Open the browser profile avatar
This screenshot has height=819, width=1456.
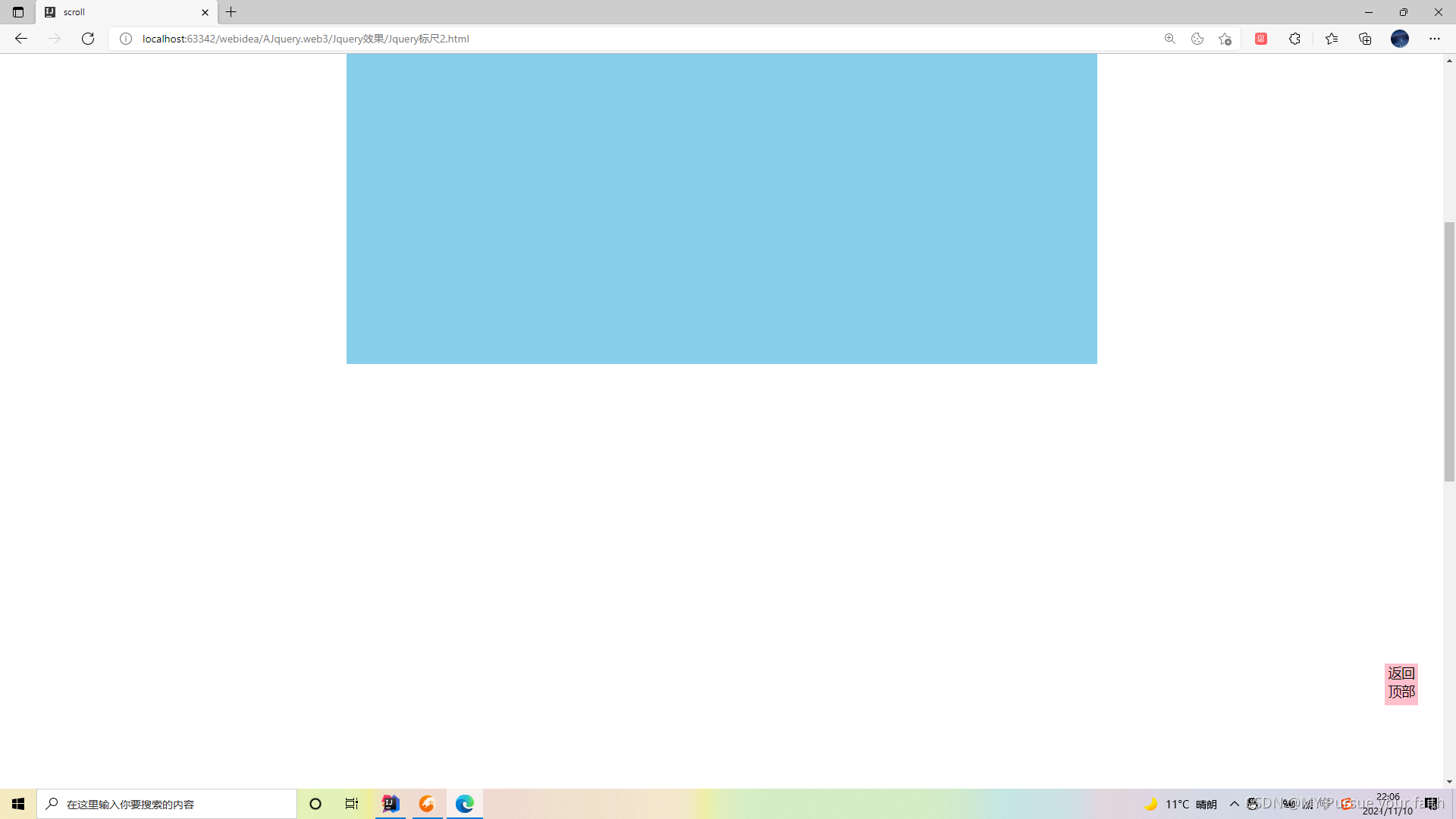click(x=1400, y=39)
